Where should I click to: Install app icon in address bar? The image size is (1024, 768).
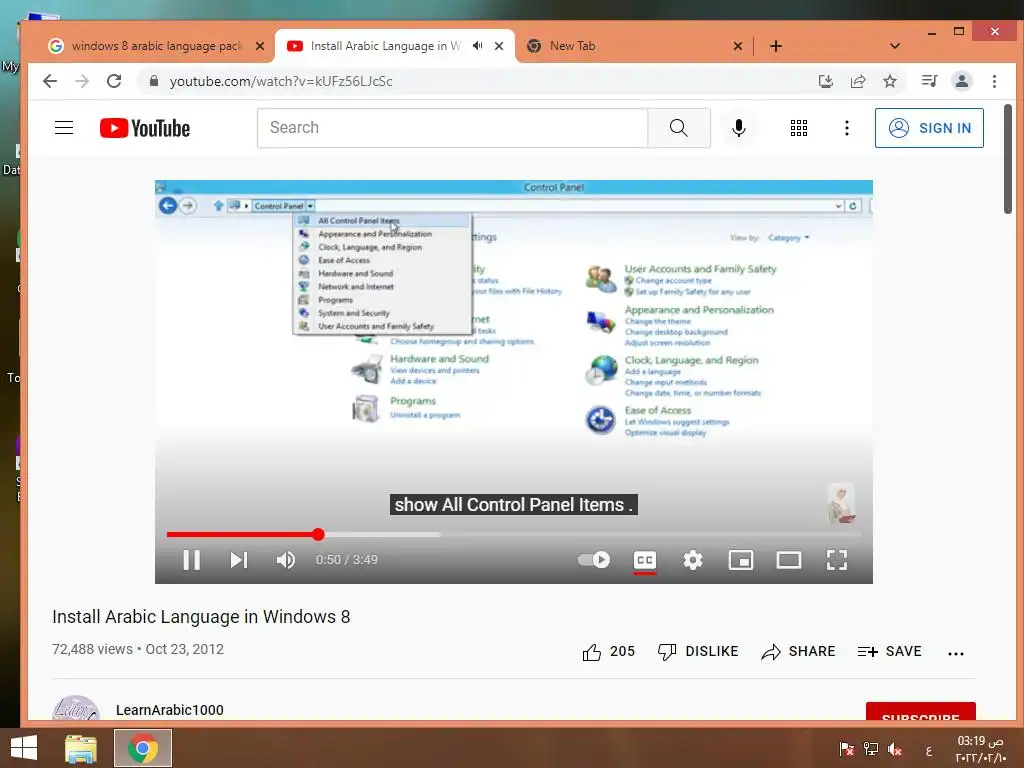tap(825, 81)
